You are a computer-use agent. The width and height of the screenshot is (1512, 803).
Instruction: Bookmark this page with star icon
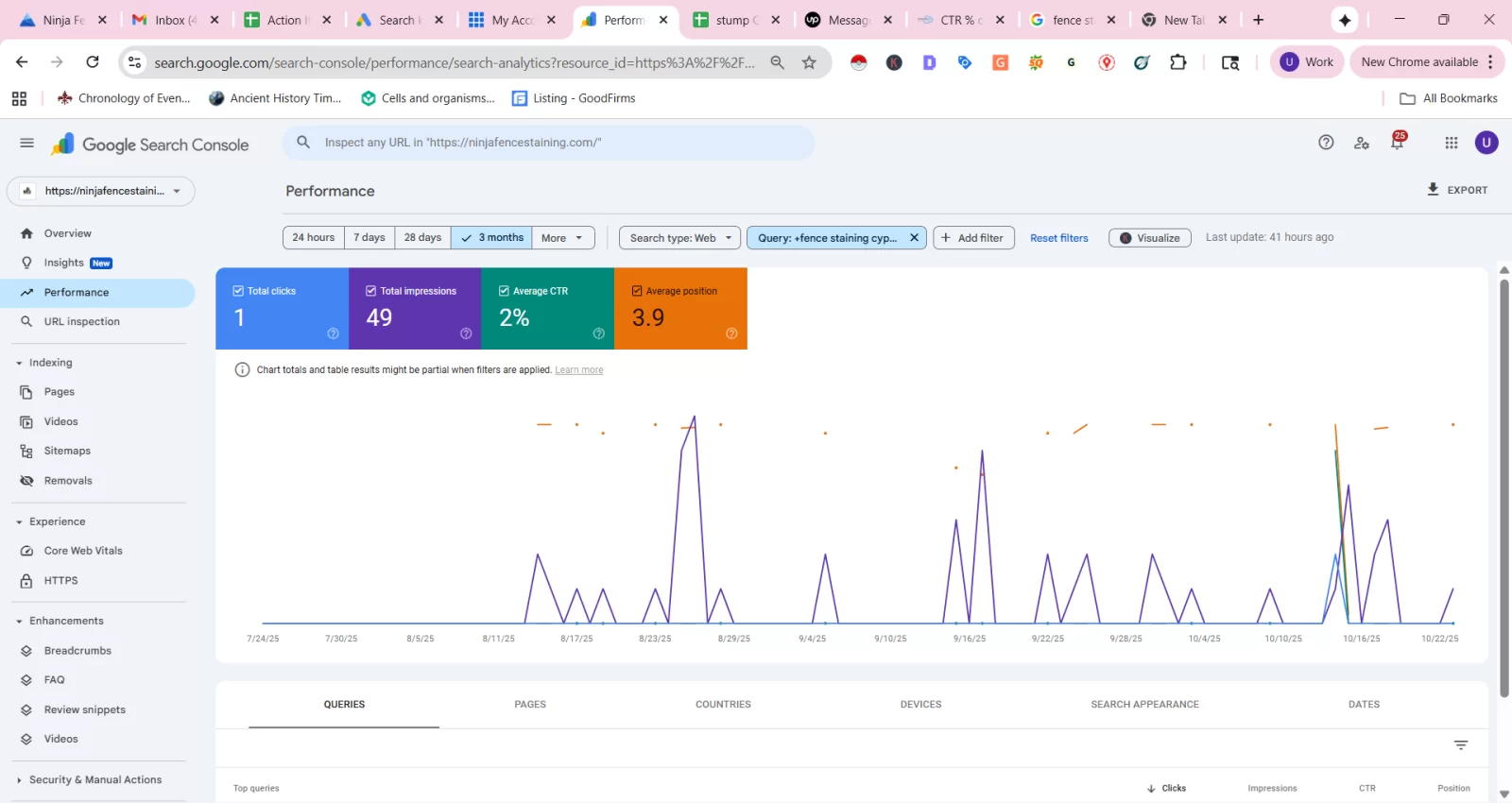click(809, 62)
